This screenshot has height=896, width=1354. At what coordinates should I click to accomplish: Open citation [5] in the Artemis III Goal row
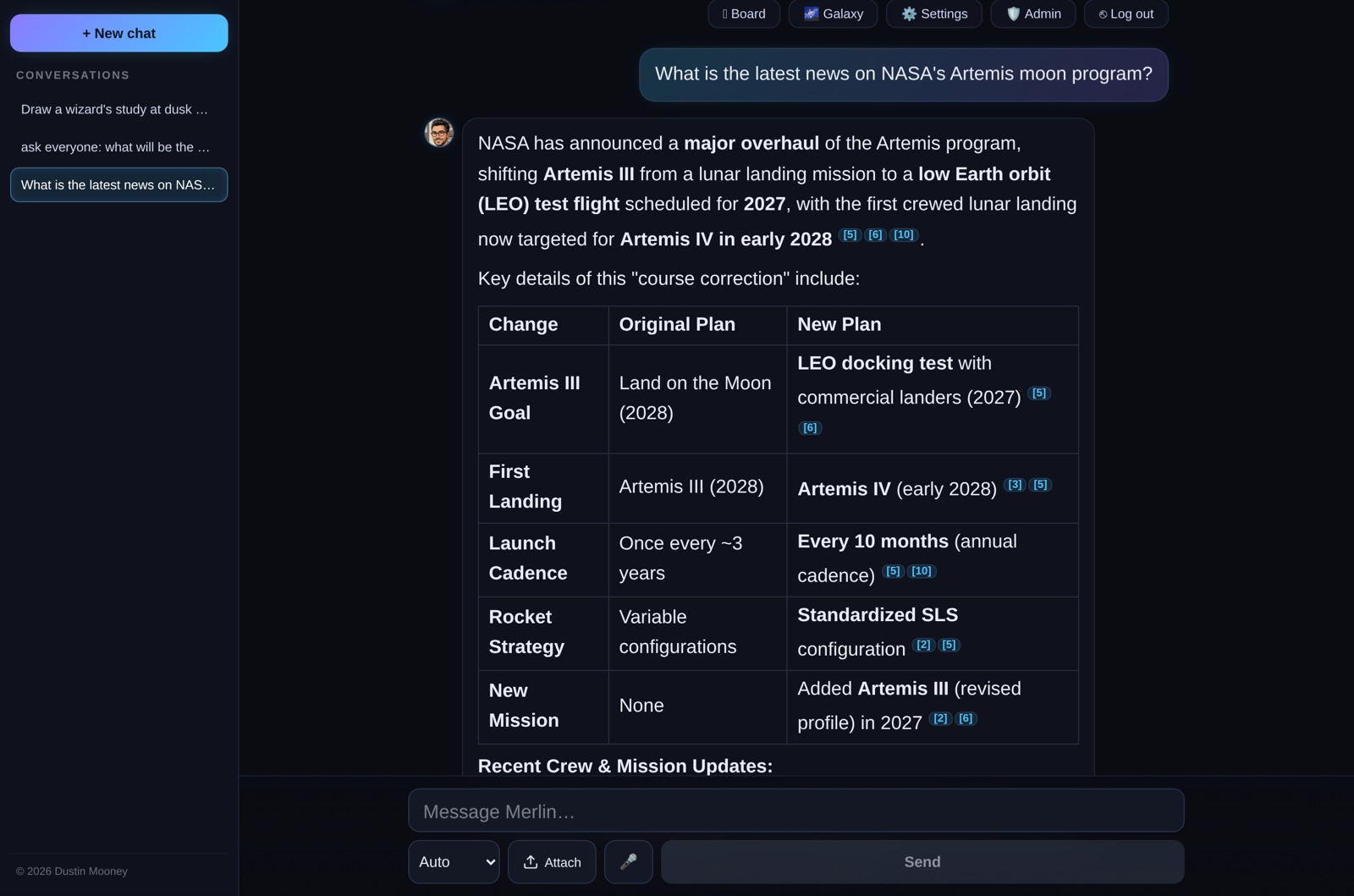(1040, 393)
